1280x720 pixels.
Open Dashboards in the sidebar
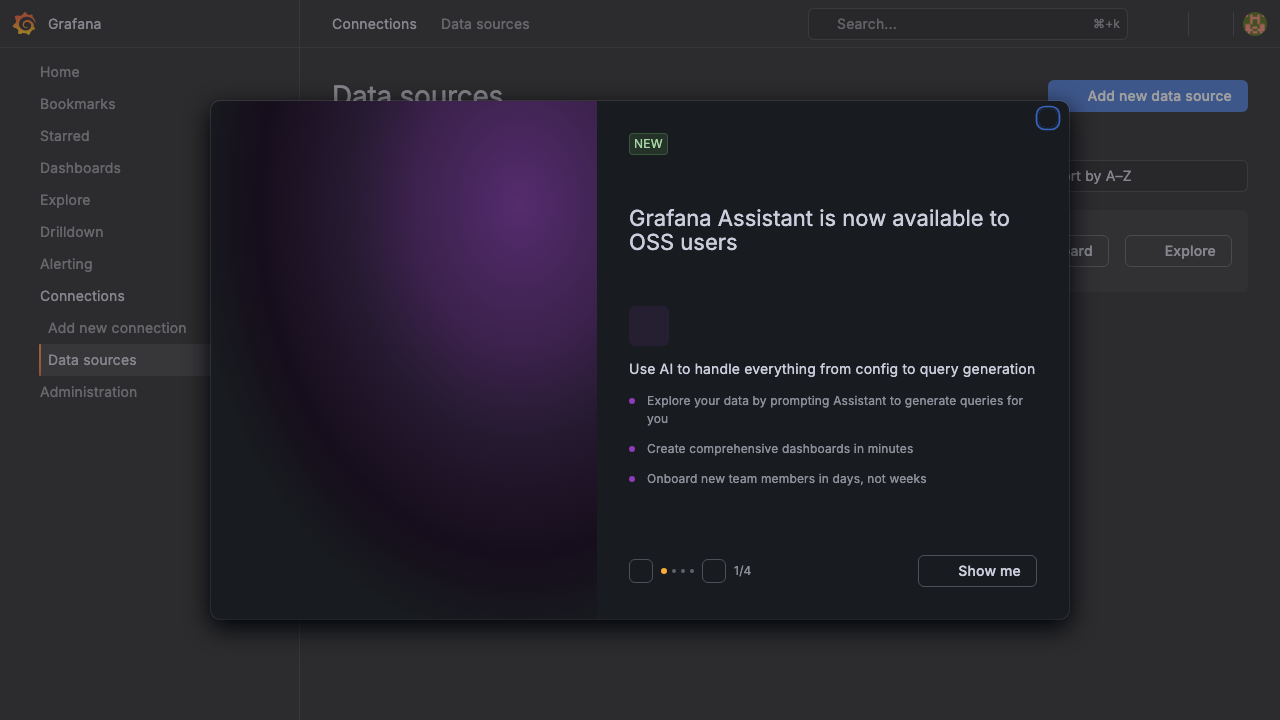[x=80, y=168]
